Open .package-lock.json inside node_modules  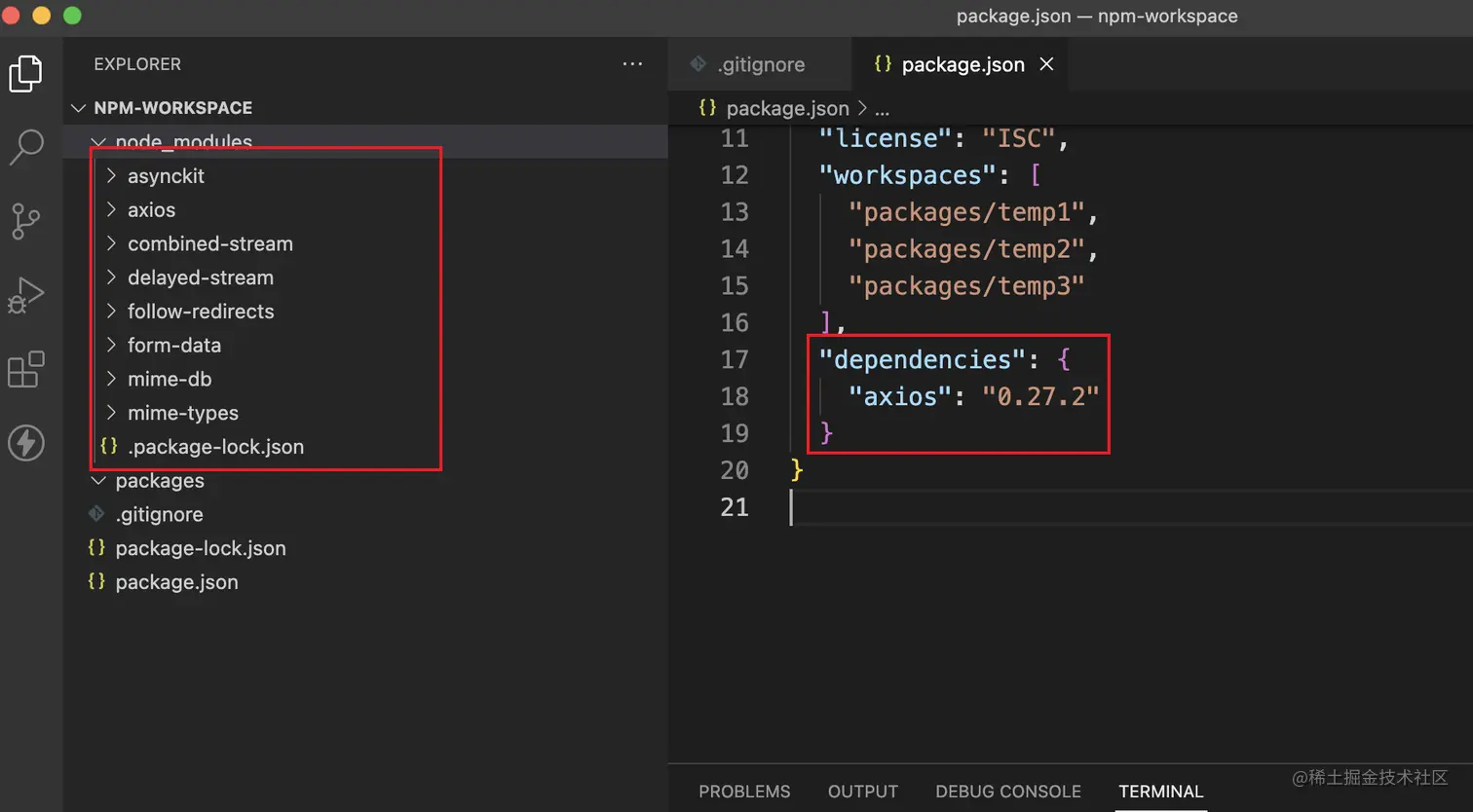tap(215, 447)
